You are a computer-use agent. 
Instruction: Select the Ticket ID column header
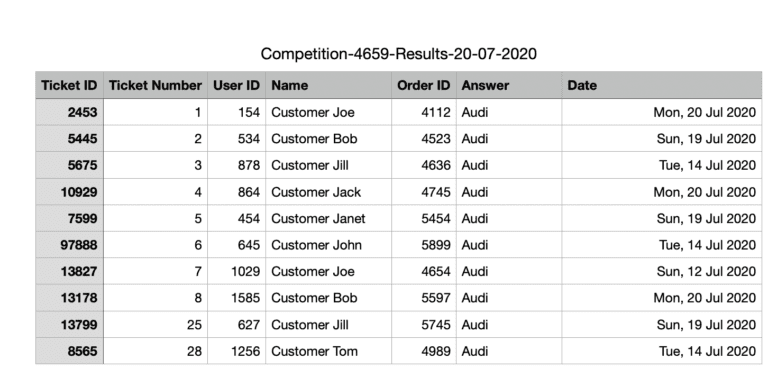pyautogui.click(x=69, y=85)
